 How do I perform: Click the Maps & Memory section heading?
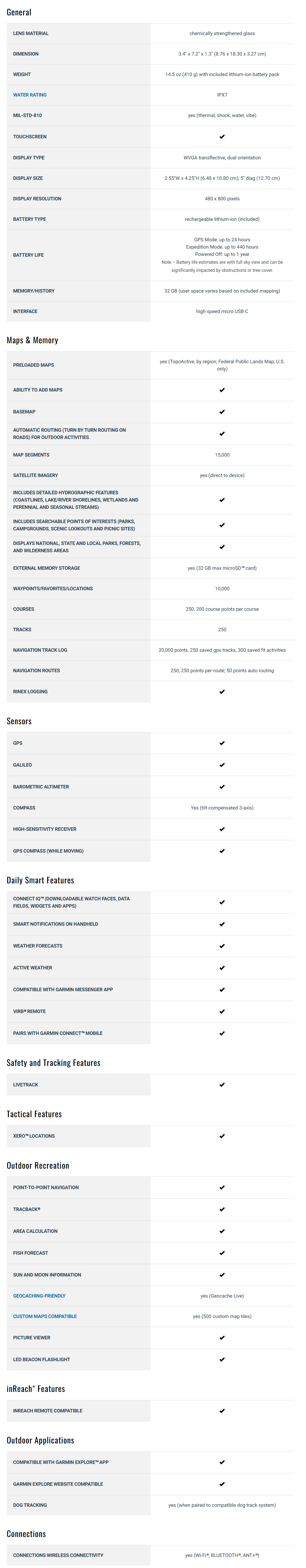[32, 340]
